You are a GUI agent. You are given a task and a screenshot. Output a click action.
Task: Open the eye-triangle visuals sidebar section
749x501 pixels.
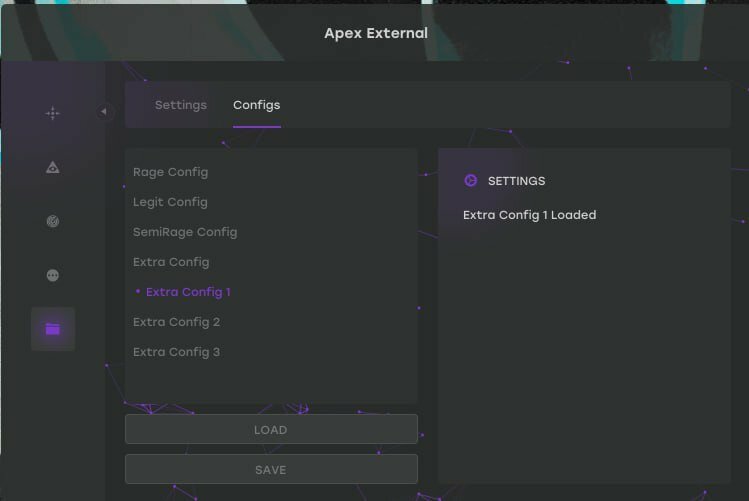(x=53, y=168)
